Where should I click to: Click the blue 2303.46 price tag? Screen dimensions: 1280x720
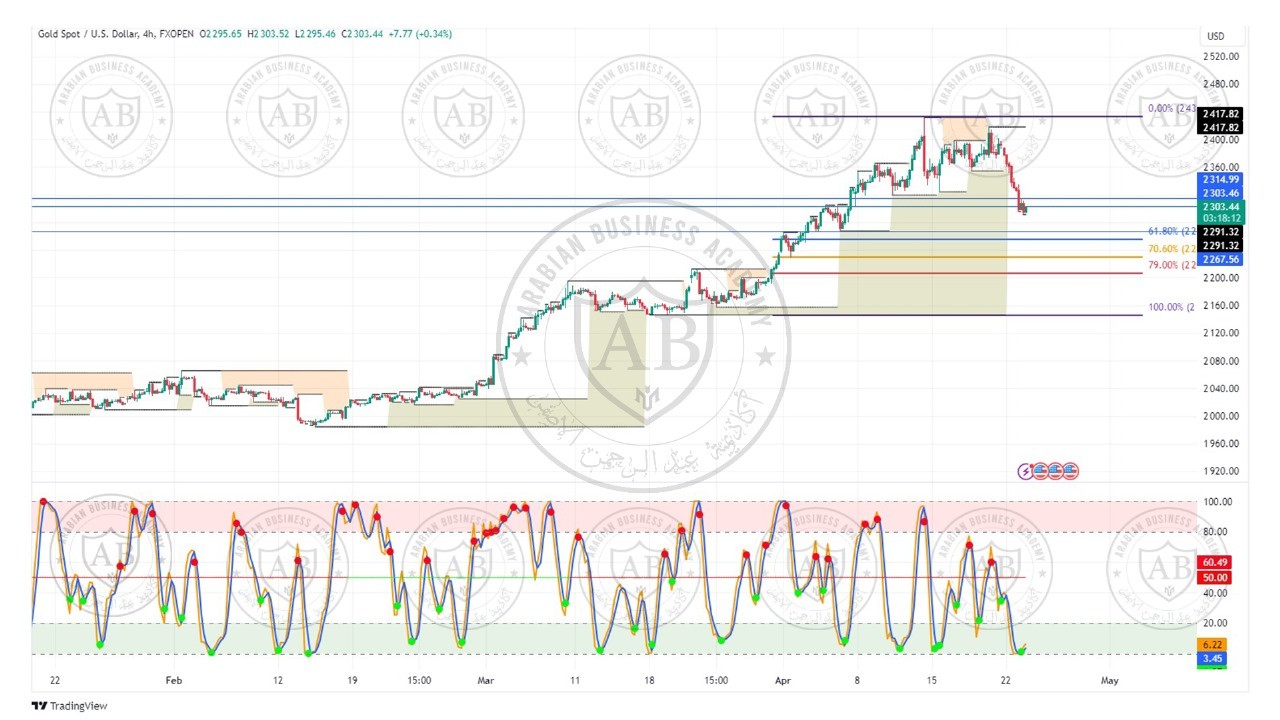1220,192
